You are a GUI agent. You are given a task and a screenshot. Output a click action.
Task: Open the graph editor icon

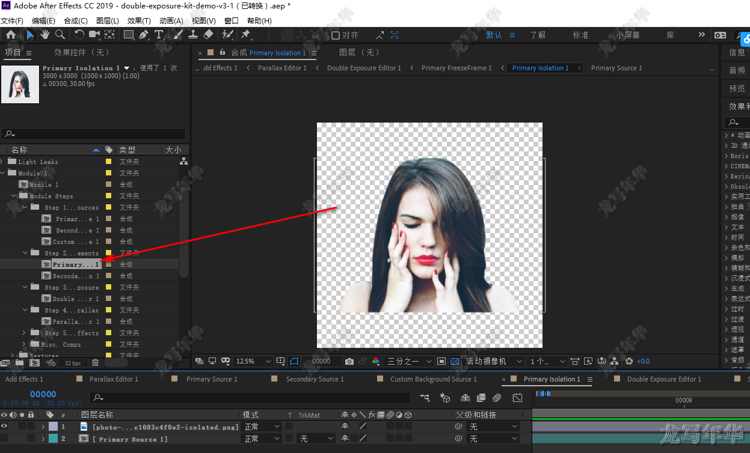[517, 398]
